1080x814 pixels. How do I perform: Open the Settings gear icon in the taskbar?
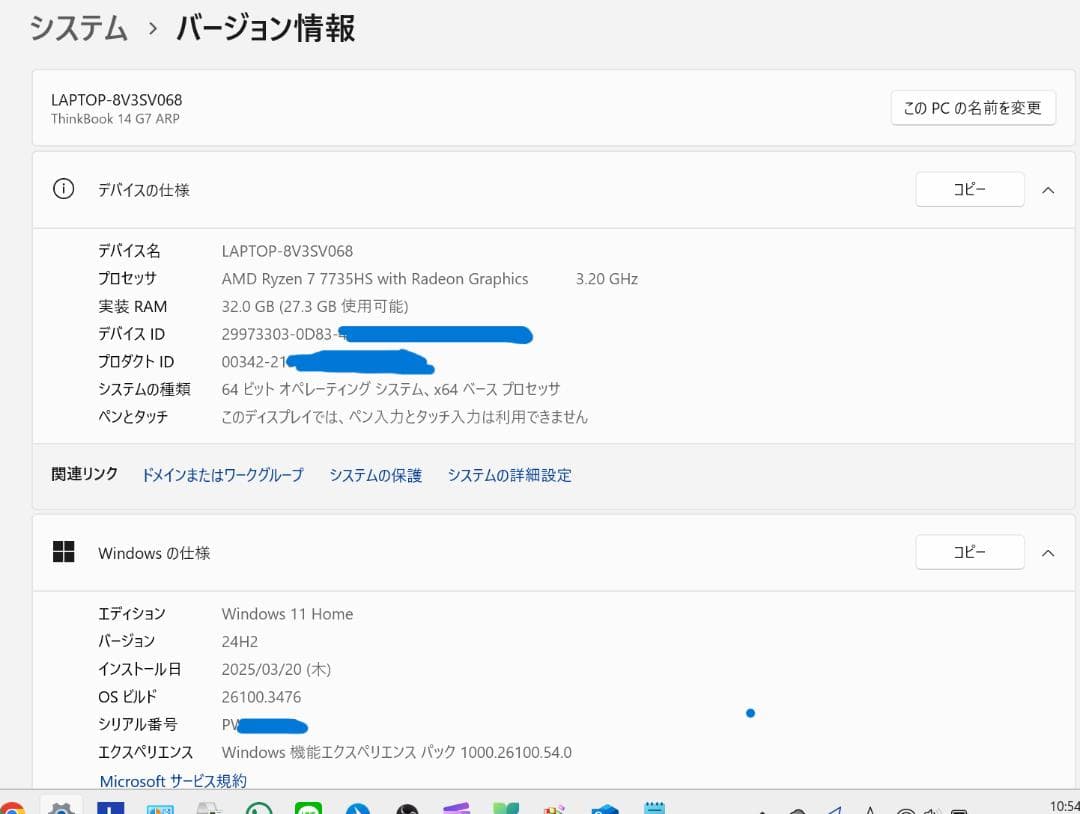[x=62, y=808]
